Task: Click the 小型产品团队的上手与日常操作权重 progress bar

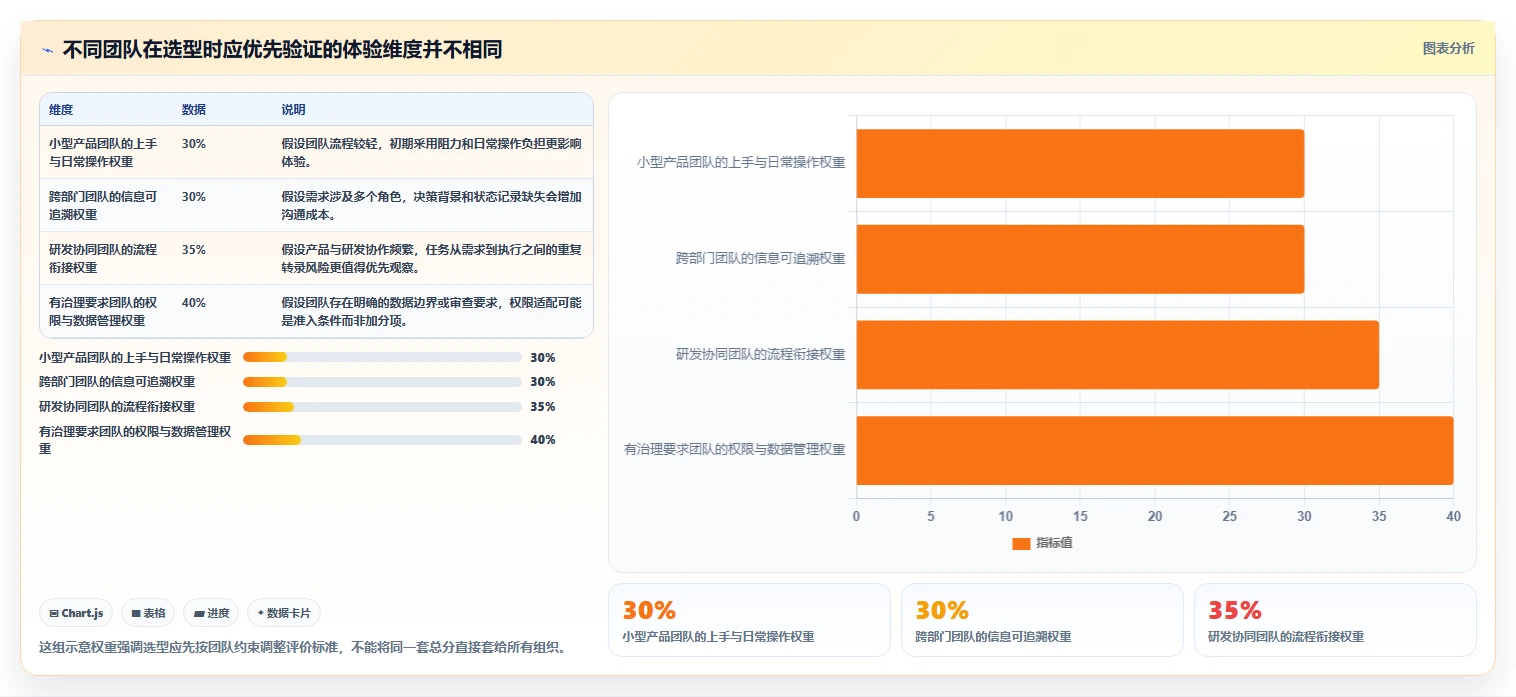Action: 382,357
